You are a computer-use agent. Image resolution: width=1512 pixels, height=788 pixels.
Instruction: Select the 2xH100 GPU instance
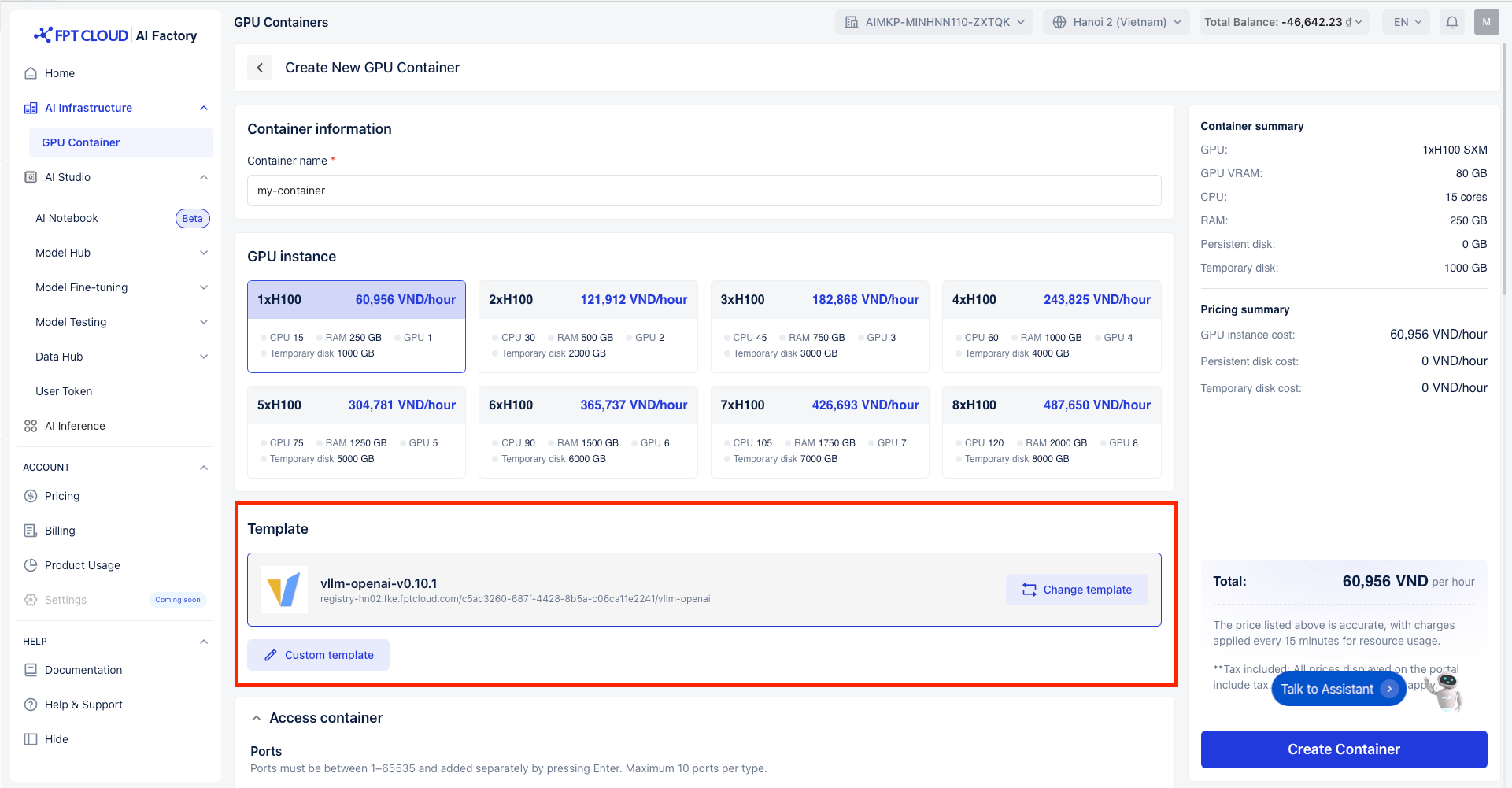(587, 326)
